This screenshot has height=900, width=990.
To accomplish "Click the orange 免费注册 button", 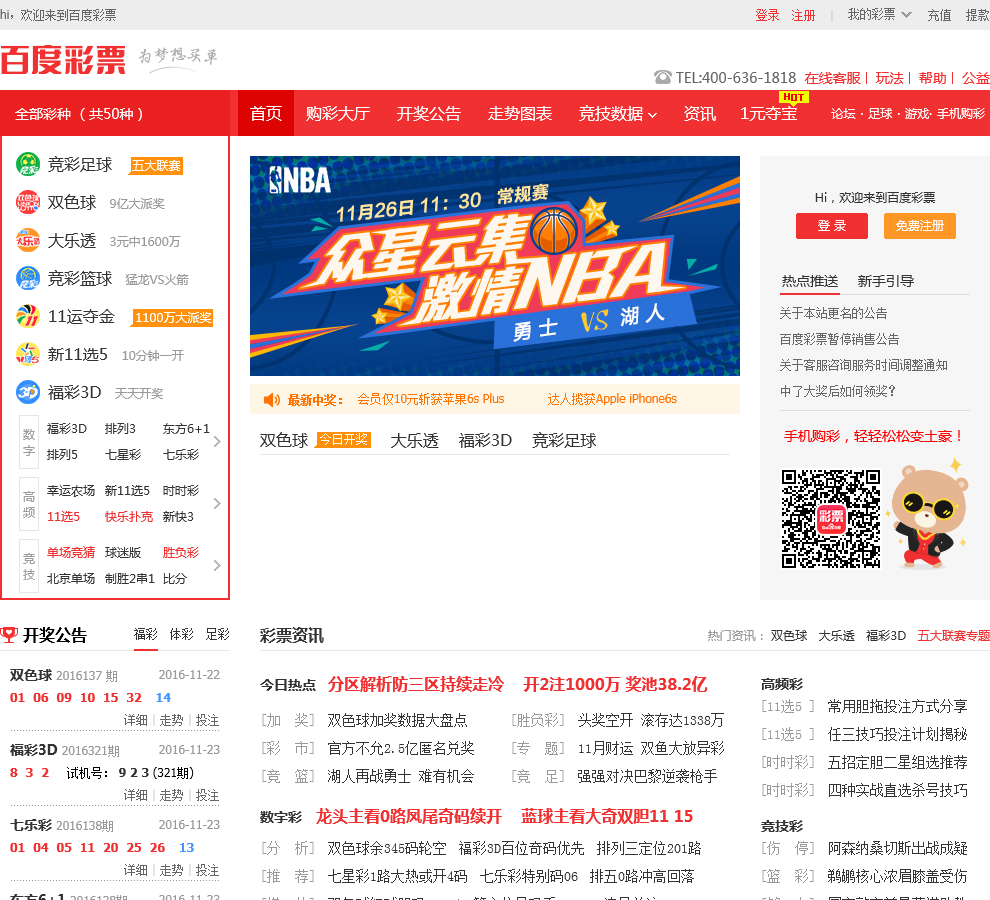I will pyautogui.click(x=920, y=226).
